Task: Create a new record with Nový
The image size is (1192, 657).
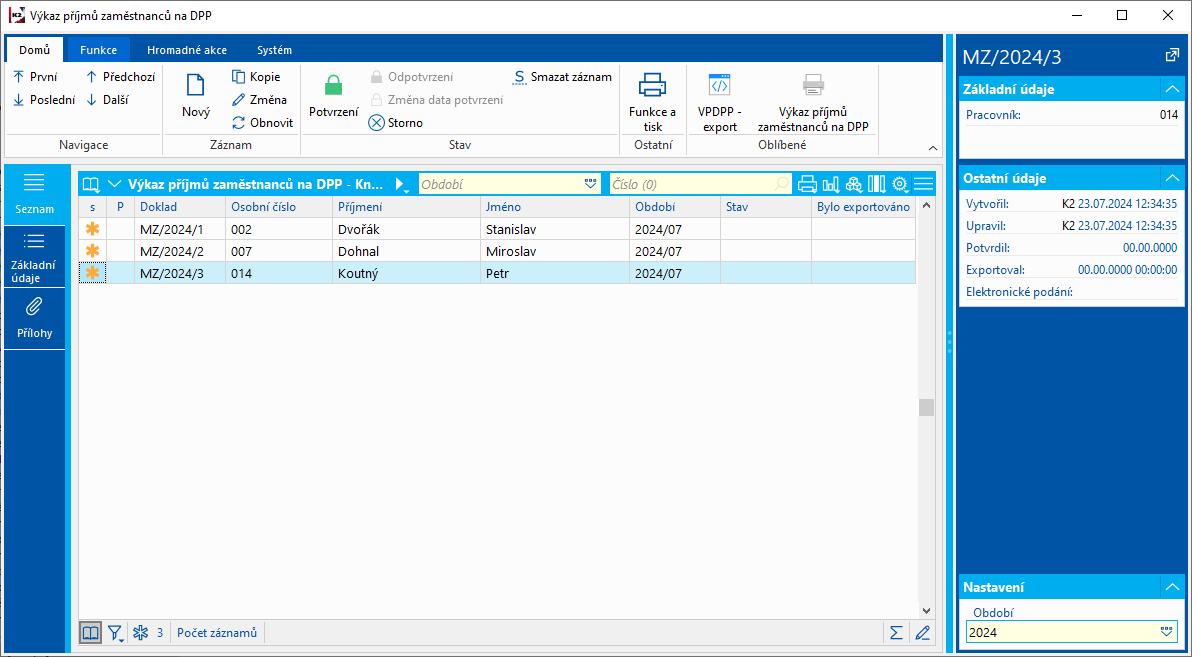Action: [196, 98]
